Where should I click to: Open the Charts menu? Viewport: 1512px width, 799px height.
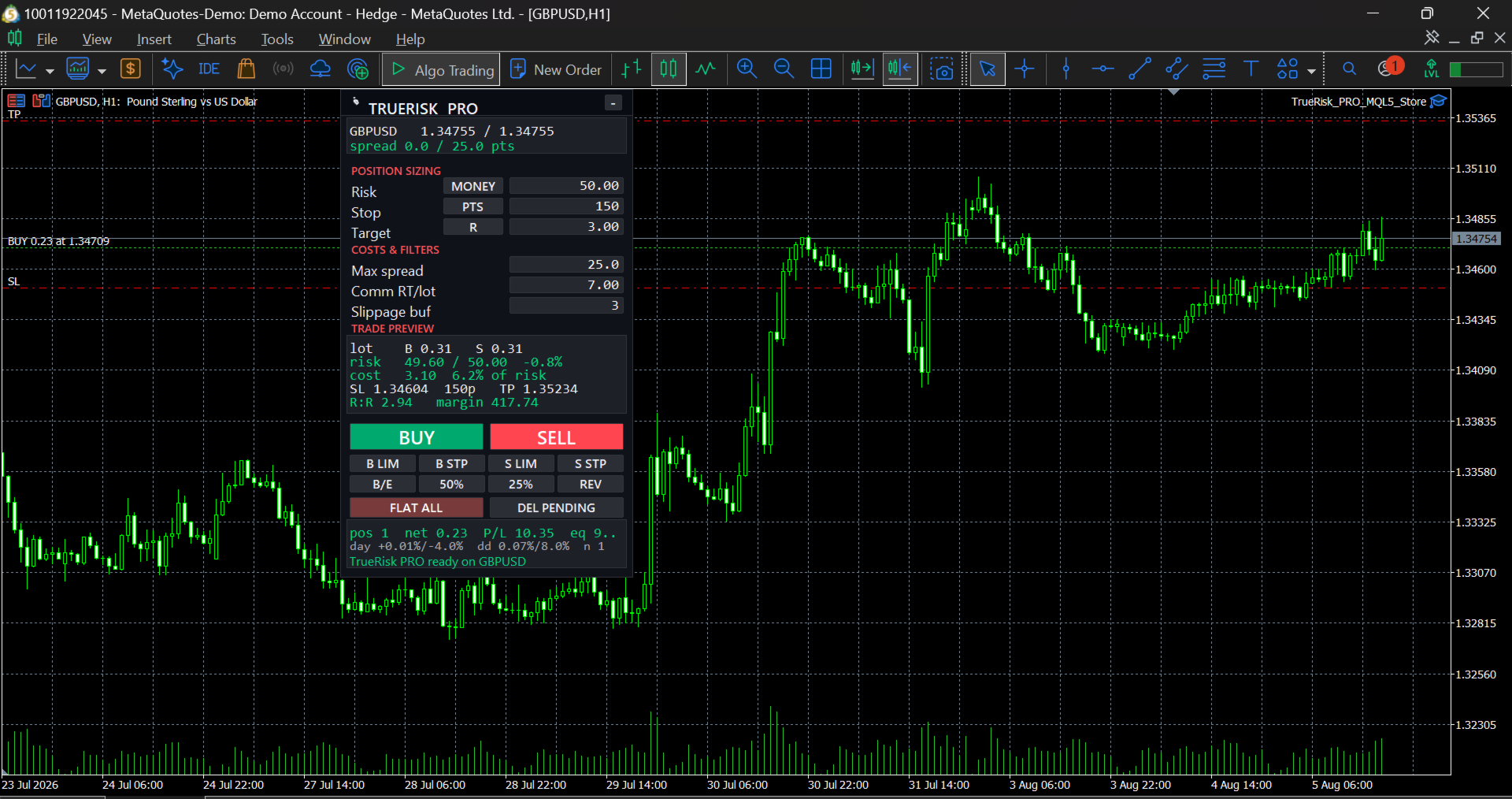[x=217, y=39]
